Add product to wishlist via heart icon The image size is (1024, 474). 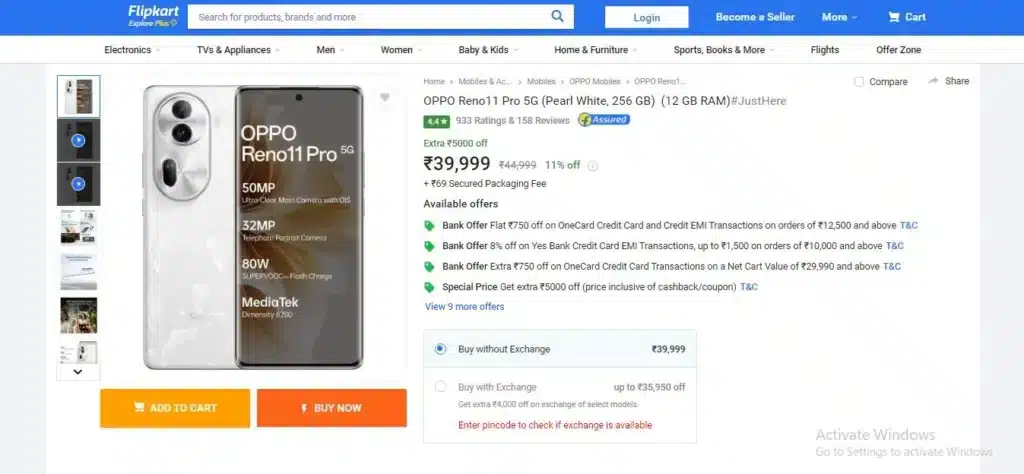coord(385,97)
